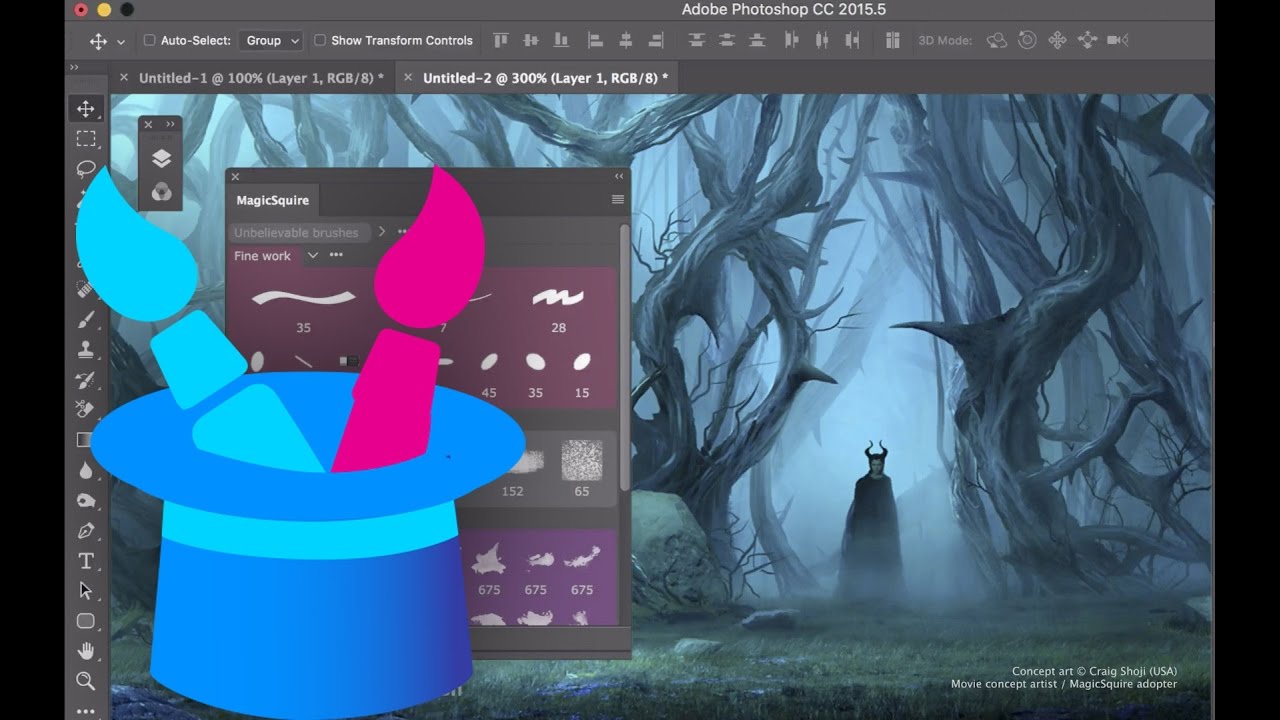Open Layers from the collapsed panel icon

click(161, 159)
